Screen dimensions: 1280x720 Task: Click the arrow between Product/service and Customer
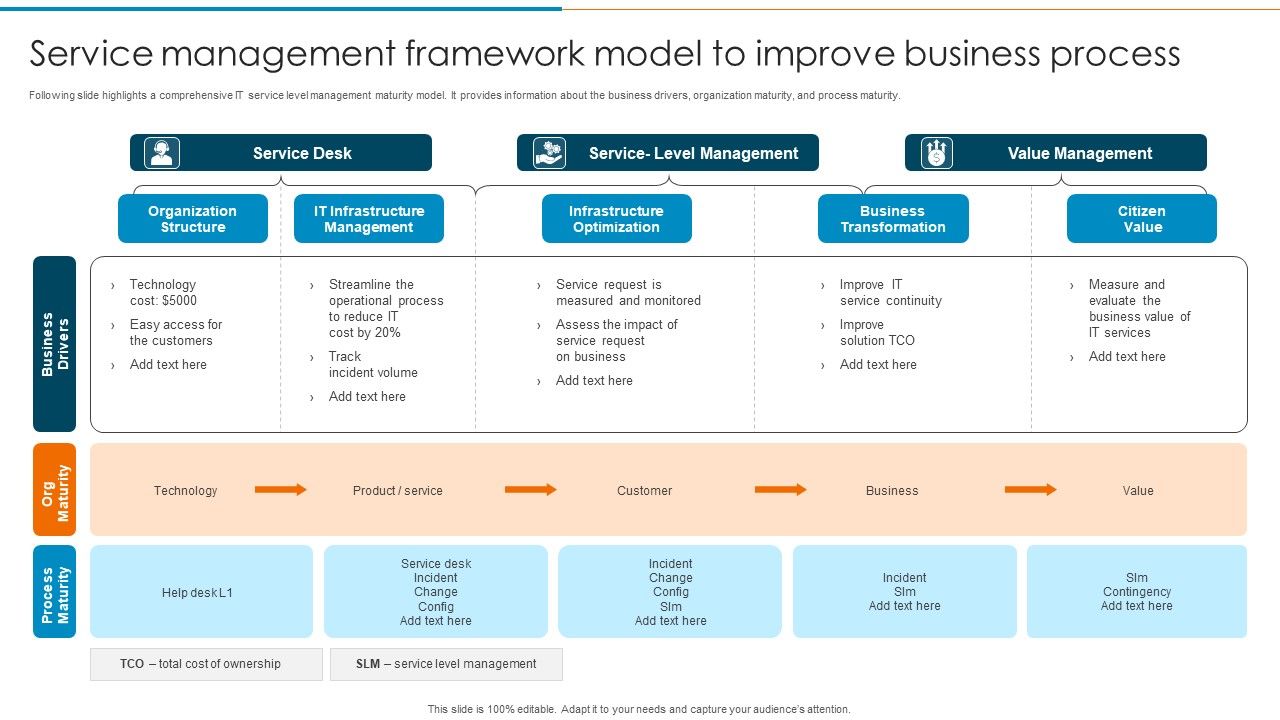point(530,490)
